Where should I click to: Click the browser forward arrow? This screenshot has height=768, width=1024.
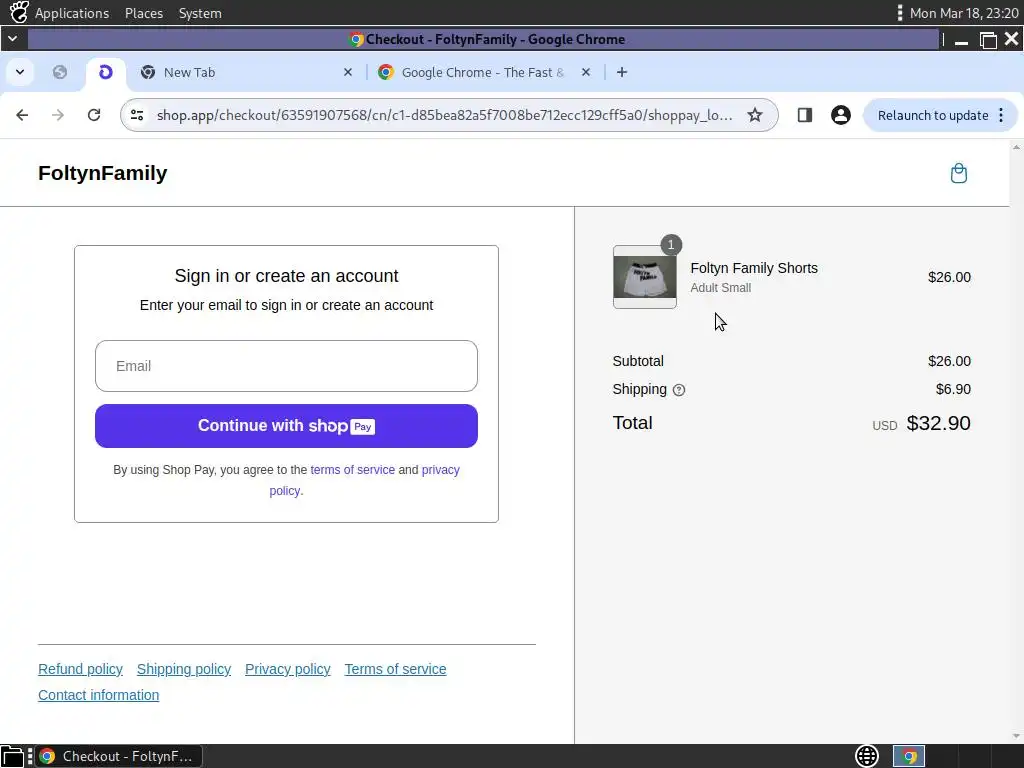click(x=58, y=115)
